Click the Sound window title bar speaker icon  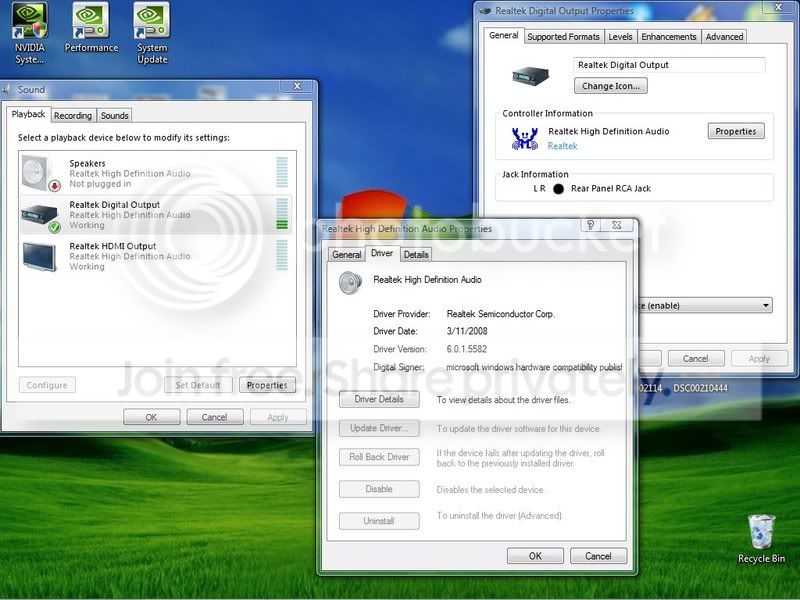click(x=6, y=90)
